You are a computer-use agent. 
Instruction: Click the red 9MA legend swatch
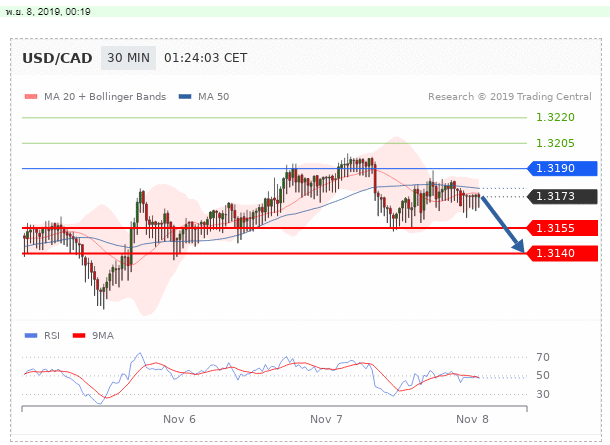[x=79, y=335]
